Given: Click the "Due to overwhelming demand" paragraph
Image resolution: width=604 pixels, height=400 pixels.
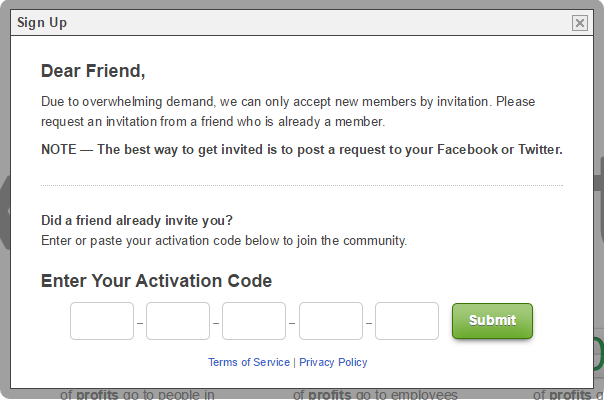Looking at the screenshot, I should [287, 111].
